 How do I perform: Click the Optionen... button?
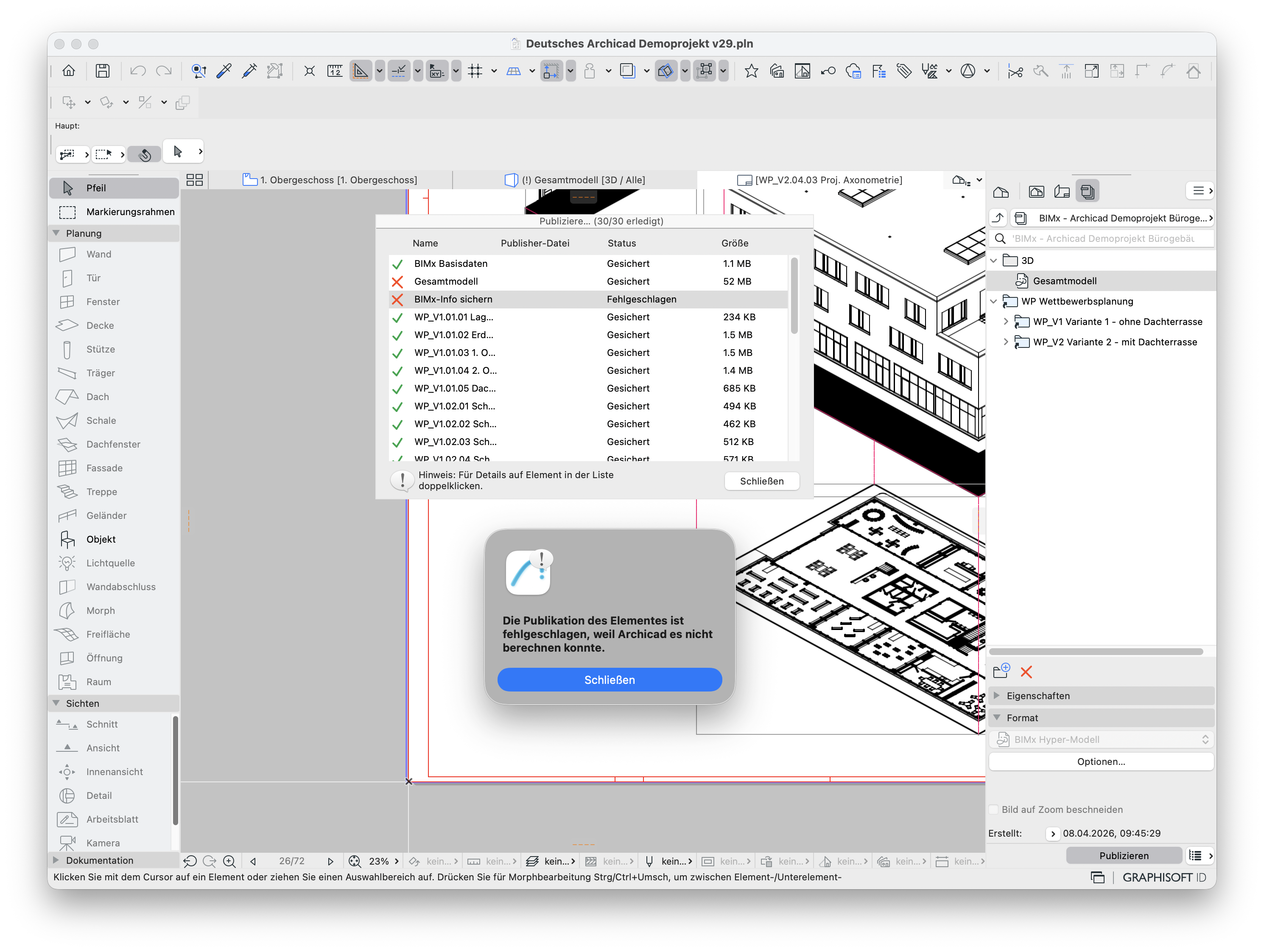[1101, 762]
